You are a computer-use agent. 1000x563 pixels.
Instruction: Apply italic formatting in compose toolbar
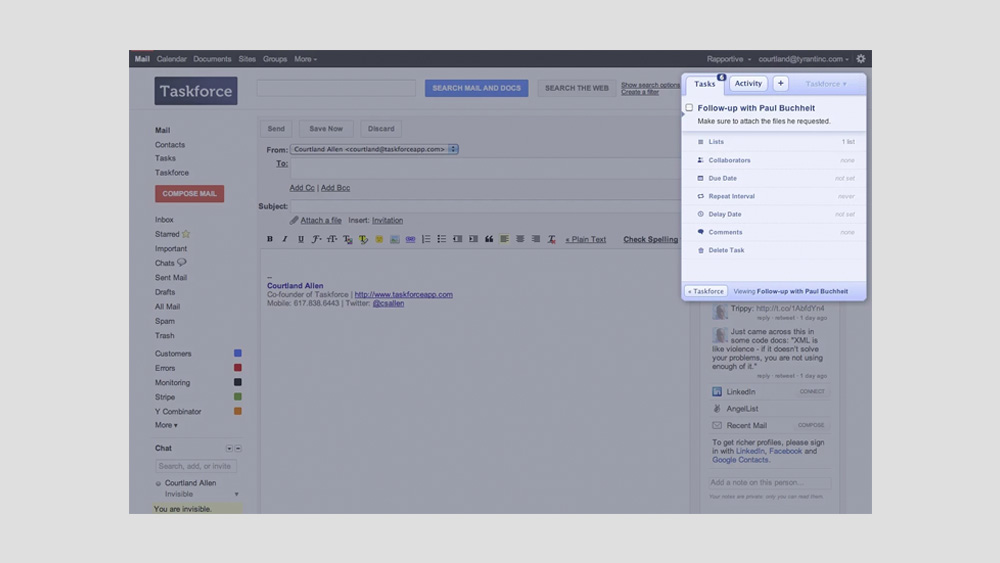pyautogui.click(x=285, y=240)
